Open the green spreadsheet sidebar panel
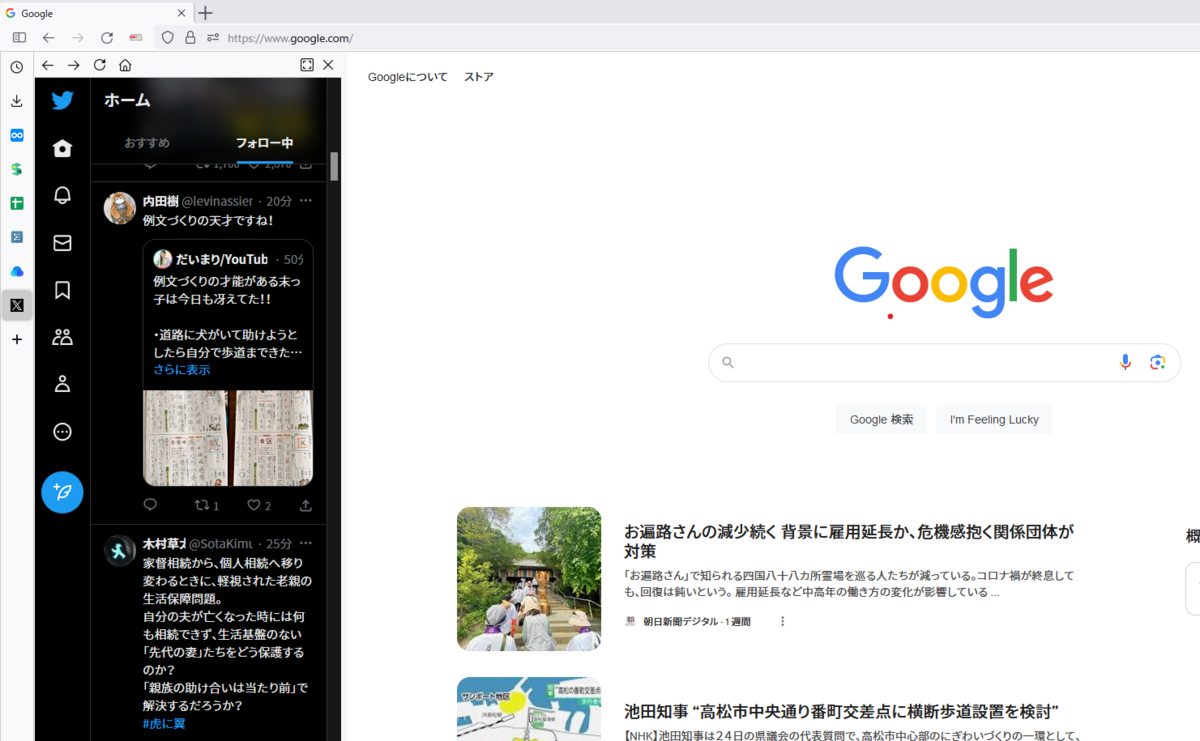Image resolution: width=1200 pixels, height=741 pixels. pos(17,203)
